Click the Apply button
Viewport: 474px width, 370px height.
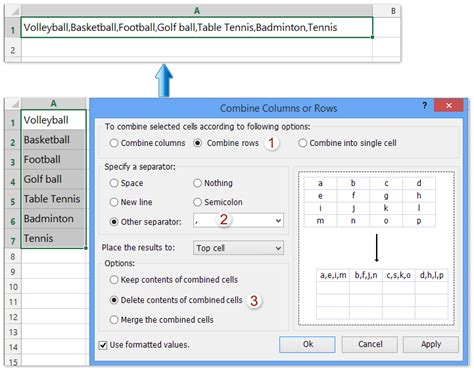431,344
